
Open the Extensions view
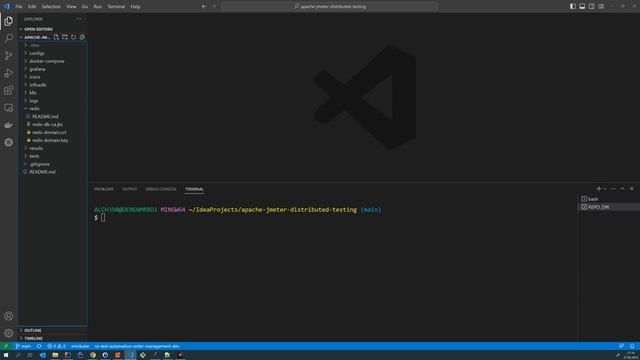(x=9, y=90)
